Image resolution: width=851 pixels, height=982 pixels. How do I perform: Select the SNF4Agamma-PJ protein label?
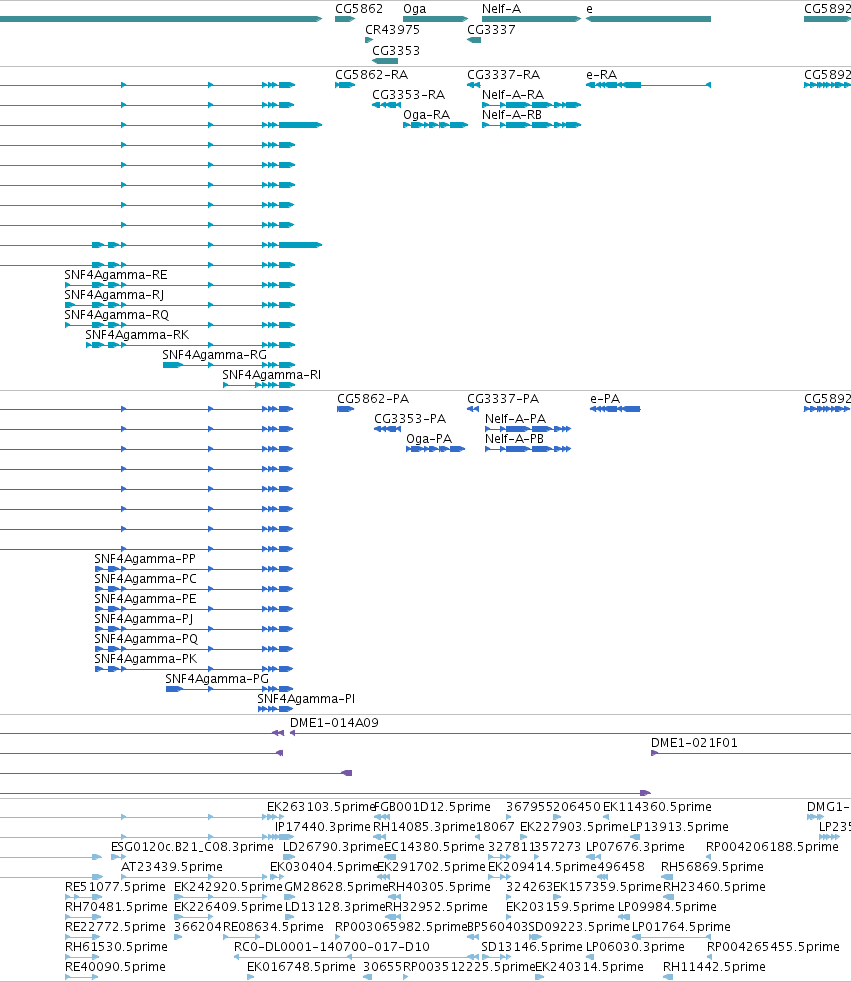click(x=143, y=619)
